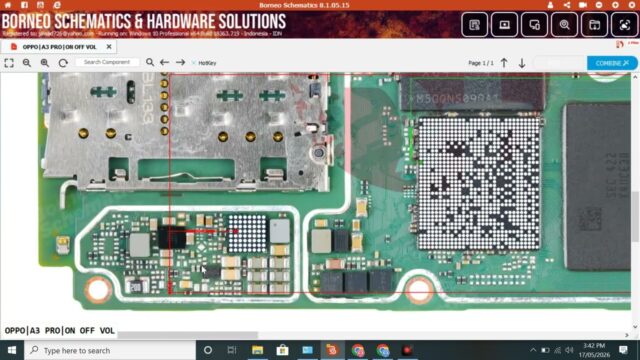Open the magnifier search button in banner
This screenshot has height=360, width=640.
pyautogui.click(x=564, y=25)
